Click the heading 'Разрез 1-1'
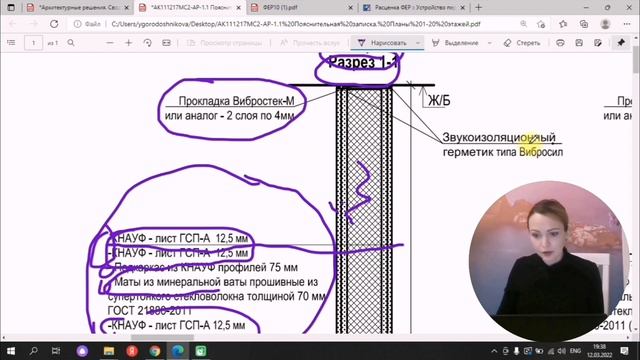 pyautogui.click(x=363, y=62)
